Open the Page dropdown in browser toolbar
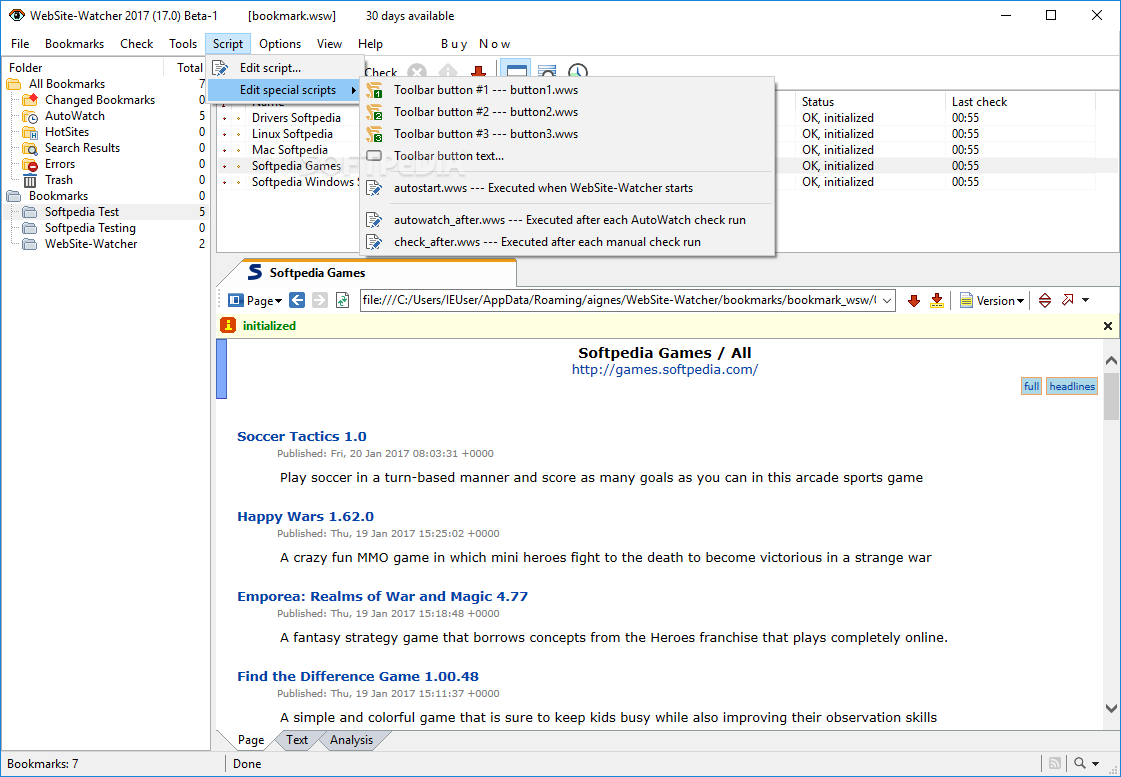Image resolution: width=1121 pixels, height=777 pixels. tap(255, 301)
